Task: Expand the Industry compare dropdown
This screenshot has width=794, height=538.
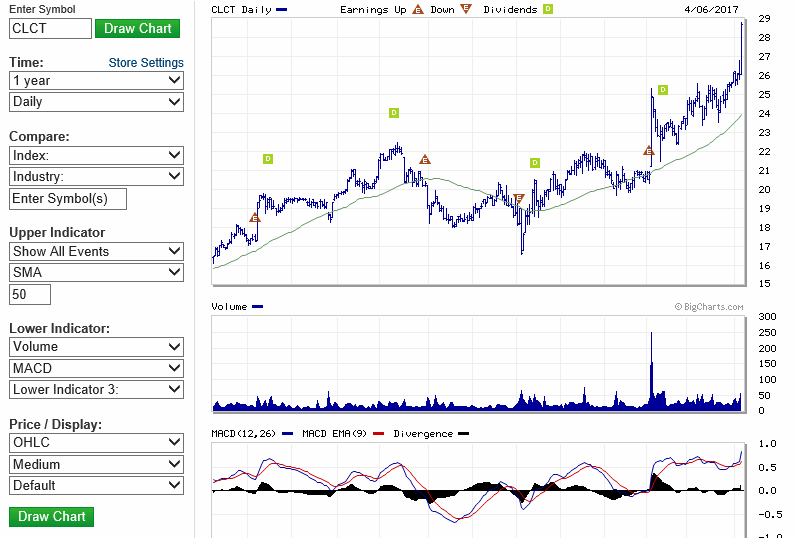Action: pyautogui.click(x=96, y=177)
